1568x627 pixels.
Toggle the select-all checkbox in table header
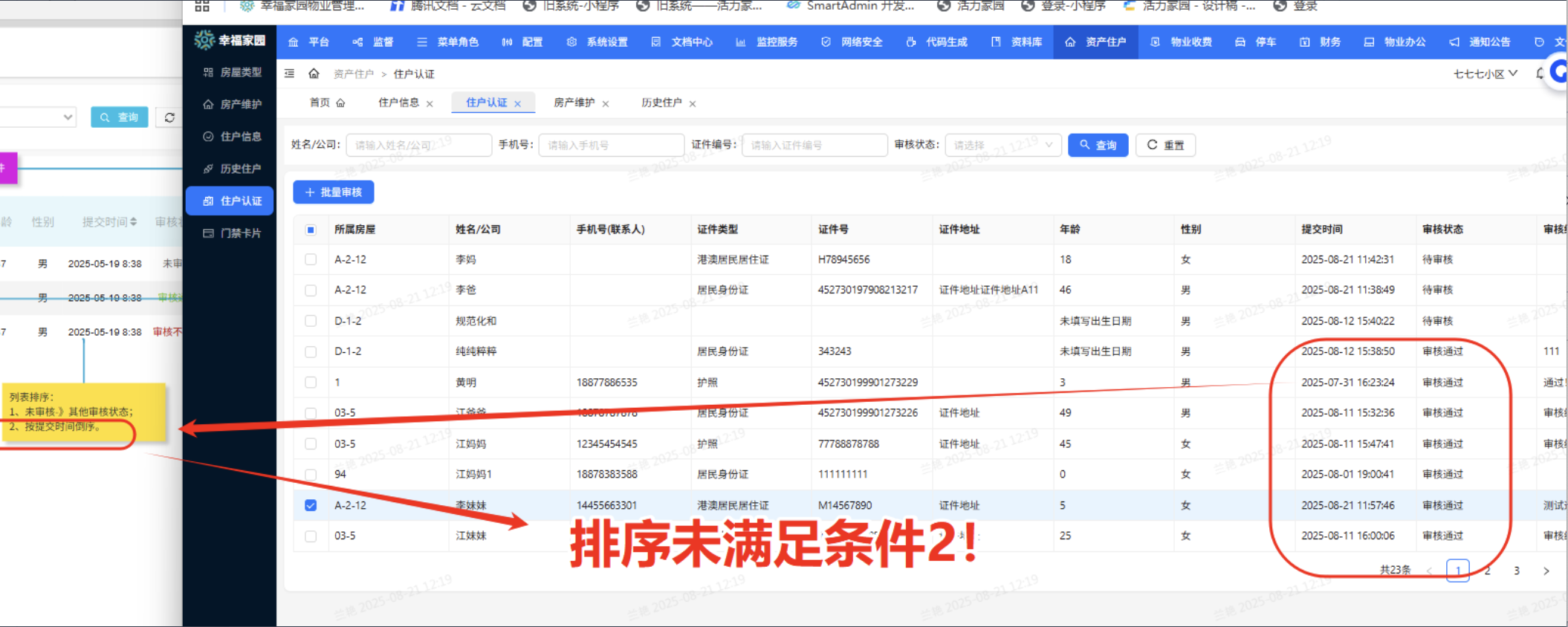point(311,230)
